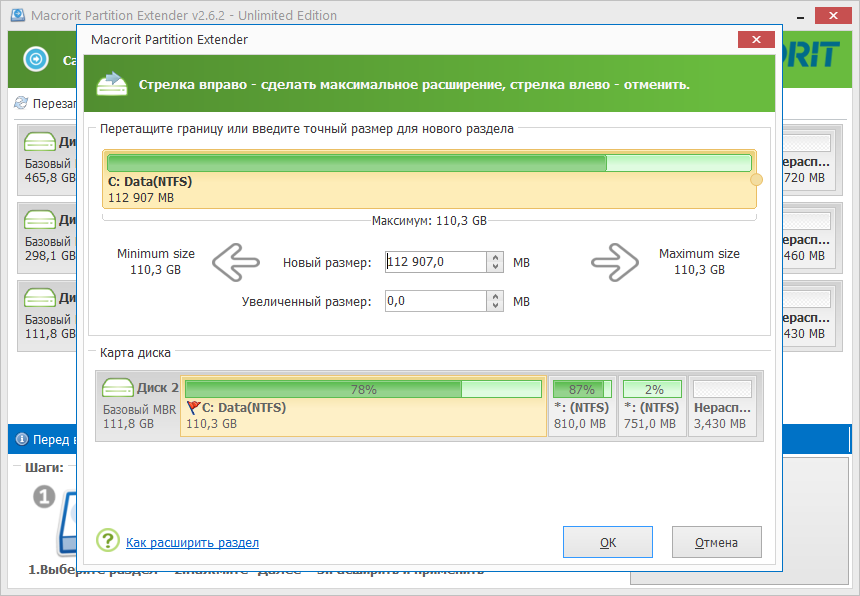
Task: Increase the enlarged size with up spinner
Action: click(495, 296)
